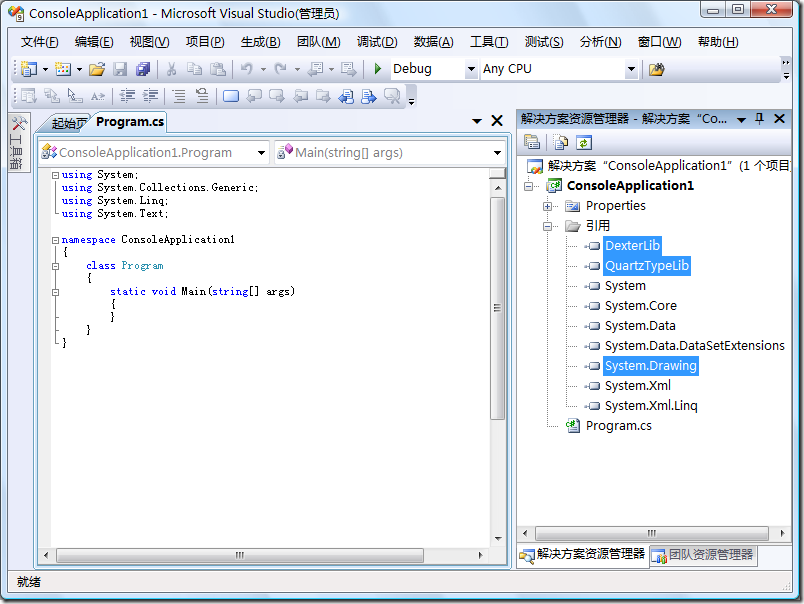Select the Program.cs editor tab
804x604 pixels.
click(x=130, y=122)
